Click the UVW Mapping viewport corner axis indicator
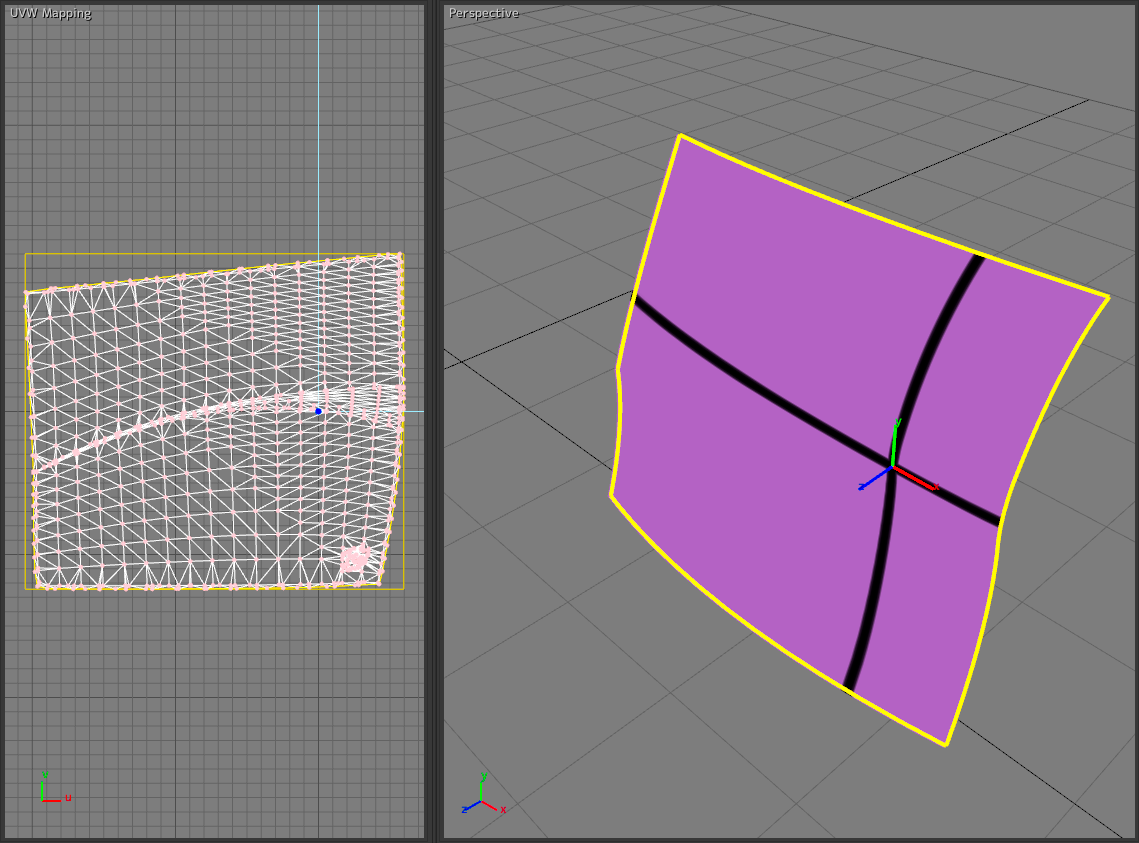 click(x=50, y=790)
